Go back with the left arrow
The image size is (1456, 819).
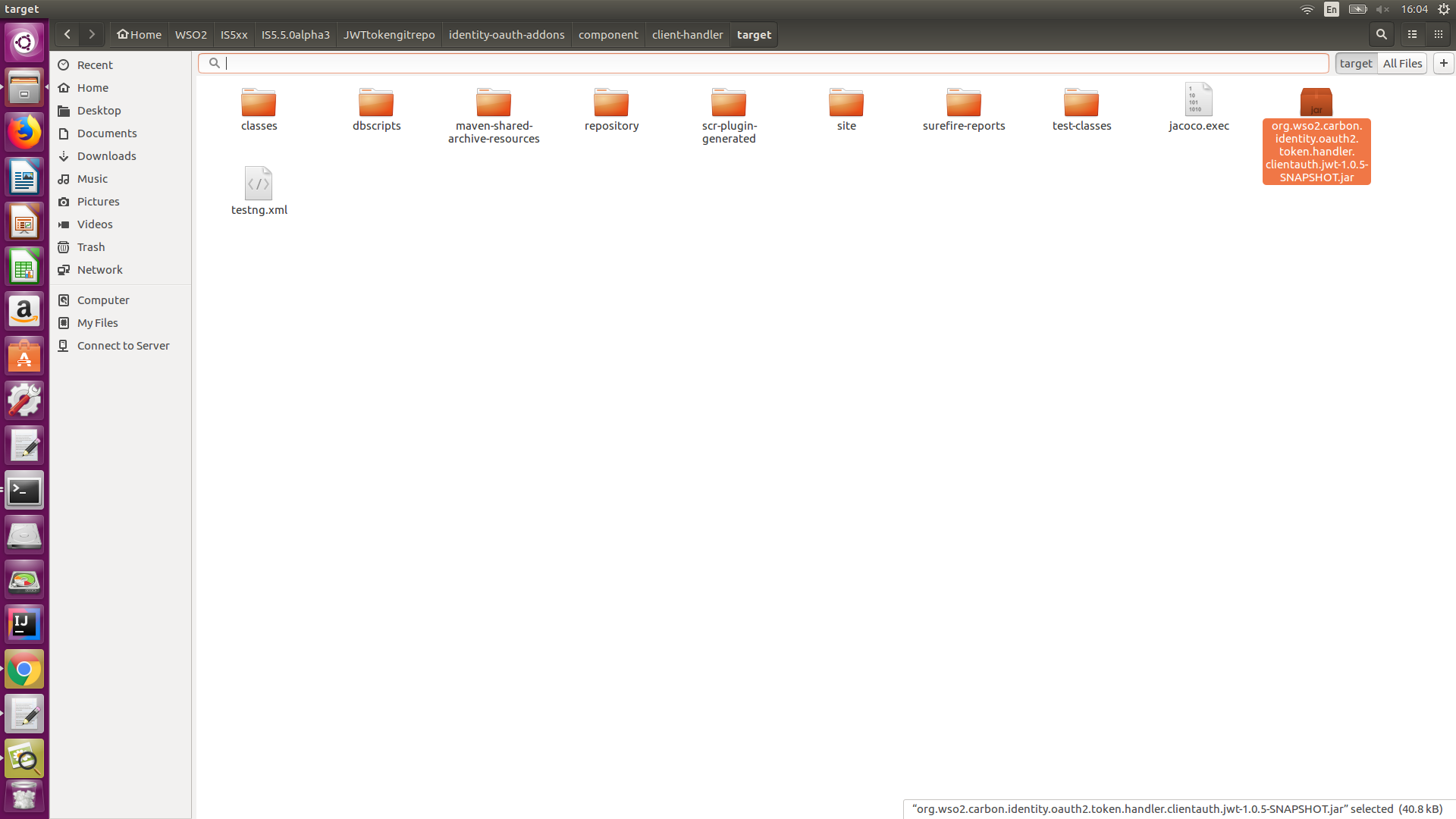[67, 35]
